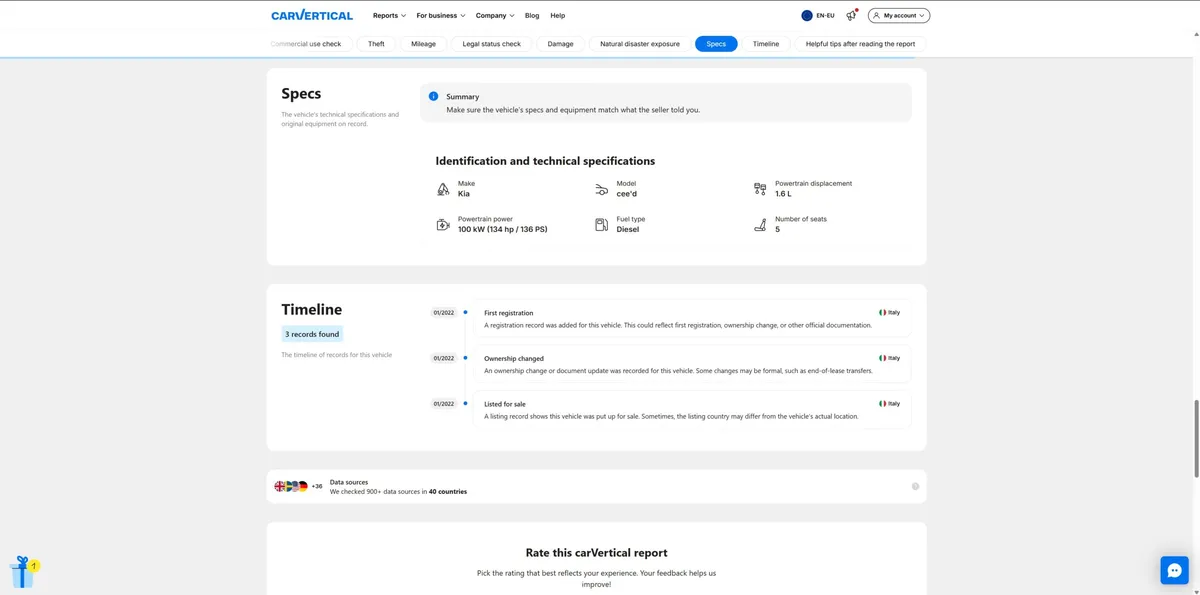The image size is (1200, 595).
Task: Click the page's vertical scrollbar thumb
Action: point(1195,440)
